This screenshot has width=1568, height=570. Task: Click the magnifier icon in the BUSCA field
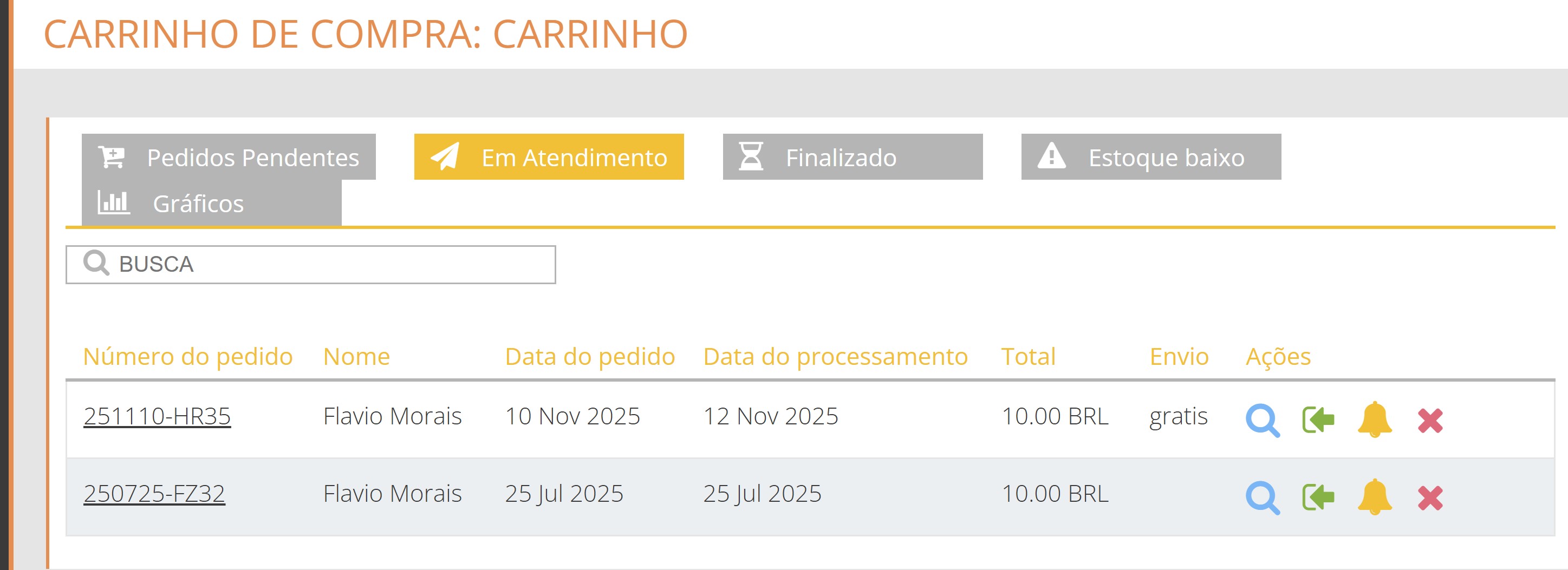pyautogui.click(x=96, y=264)
